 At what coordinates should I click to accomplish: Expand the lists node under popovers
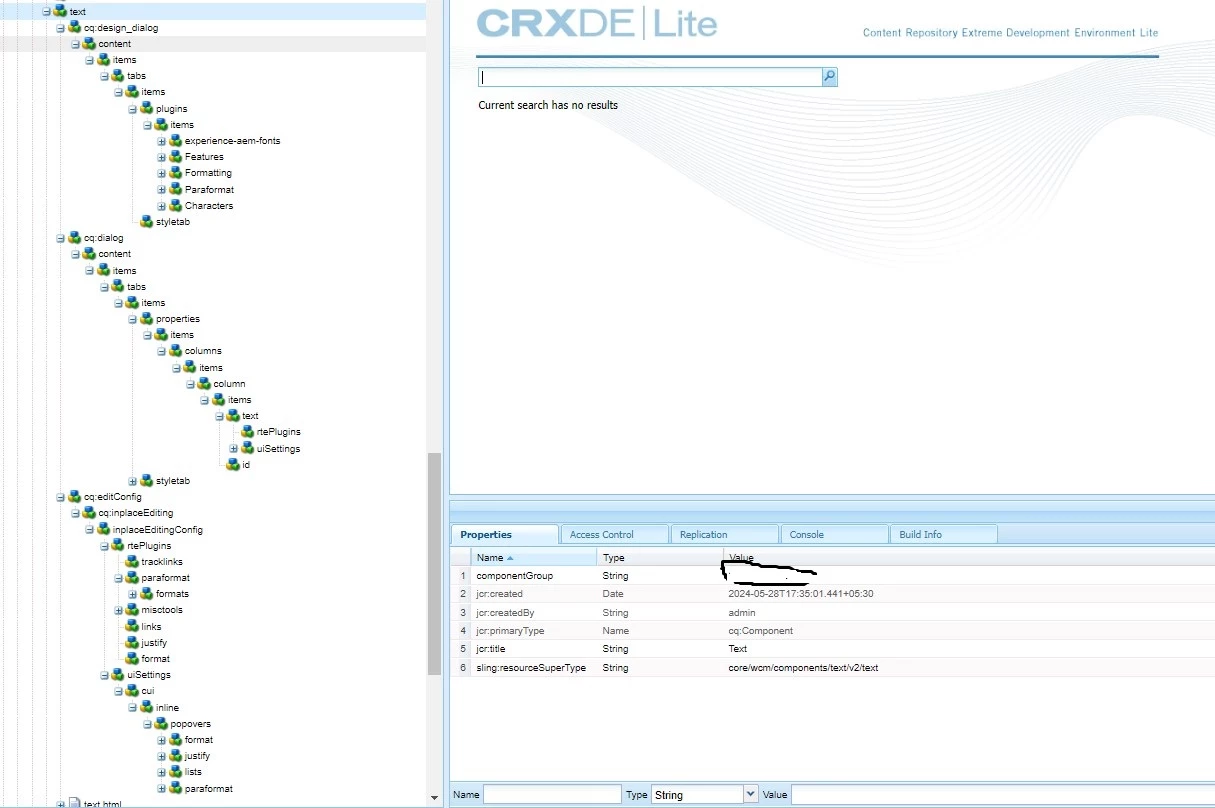pyautogui.click(x=161, y=772)
